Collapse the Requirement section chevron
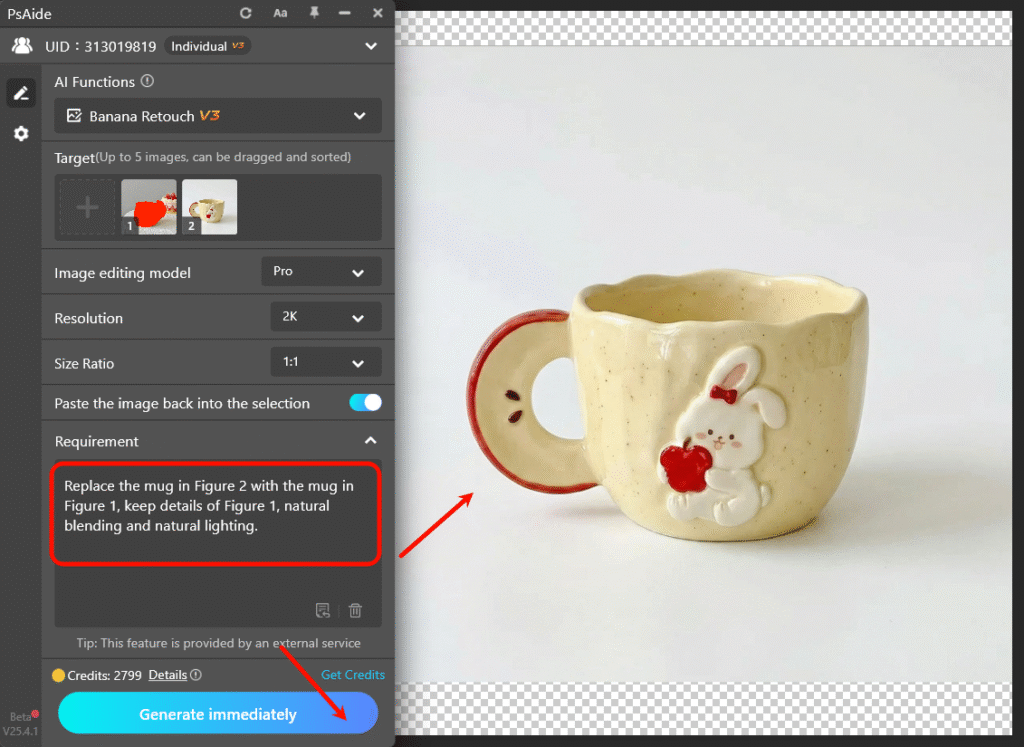The image size is (1024, 747). [x=370, y=441]
